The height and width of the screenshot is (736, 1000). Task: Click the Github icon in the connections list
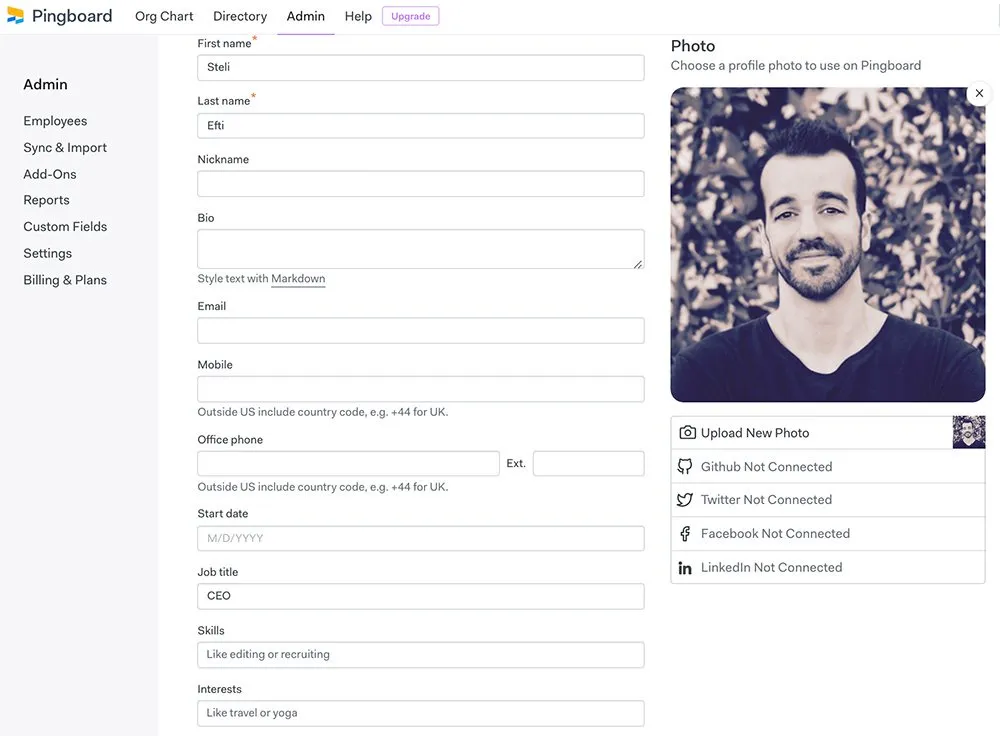coord(684,466)
